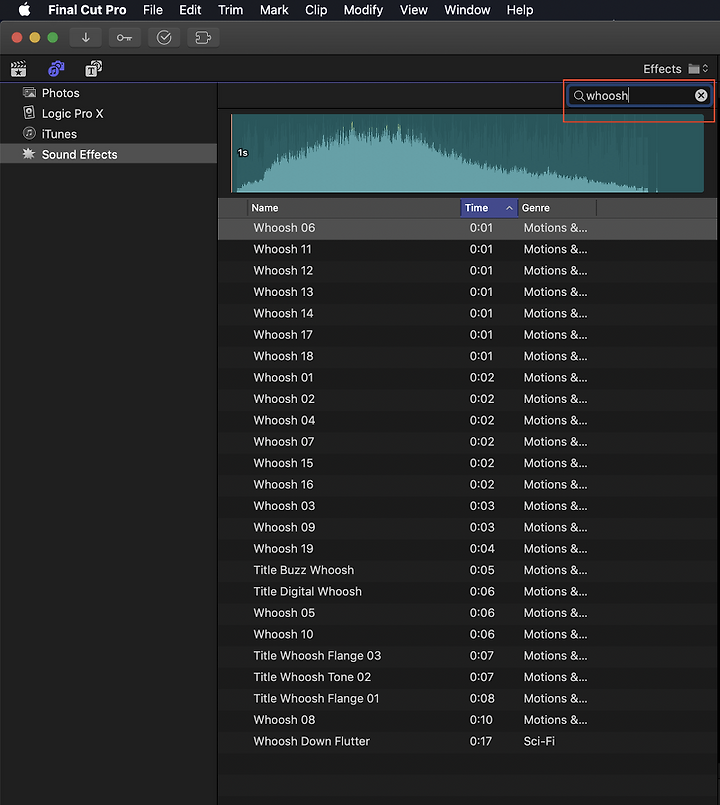Select the Whoosh 15 row
This screenshot has width=720, height=805.
point(467,463)
